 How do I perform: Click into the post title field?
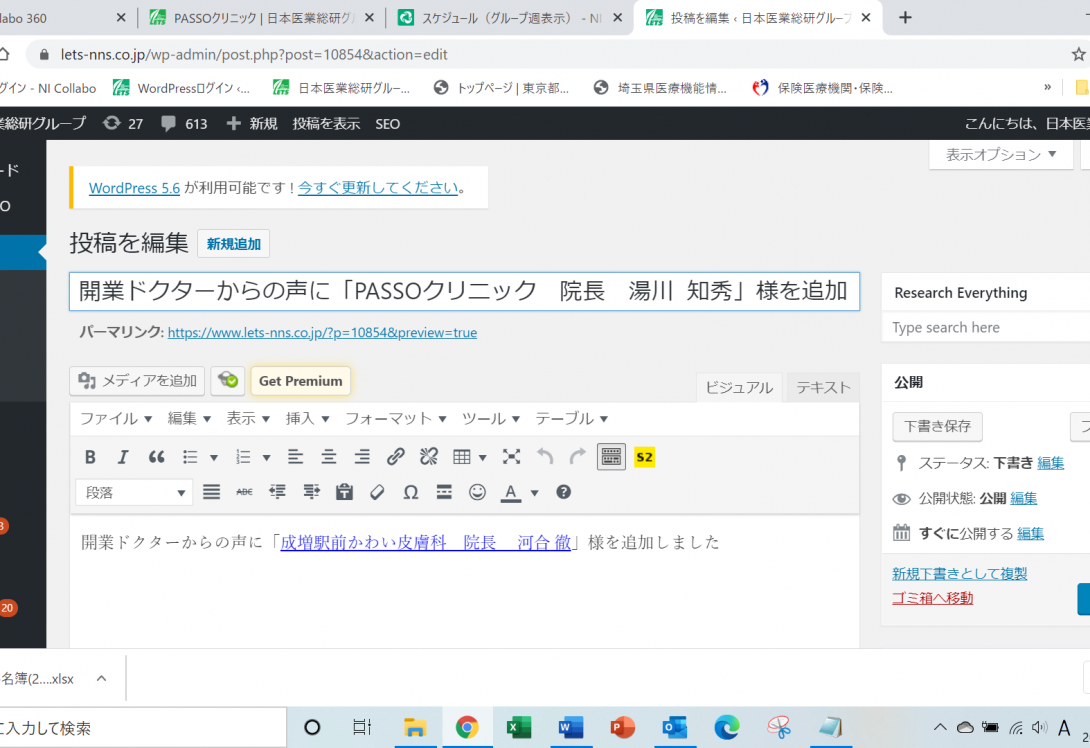[464, 291]
